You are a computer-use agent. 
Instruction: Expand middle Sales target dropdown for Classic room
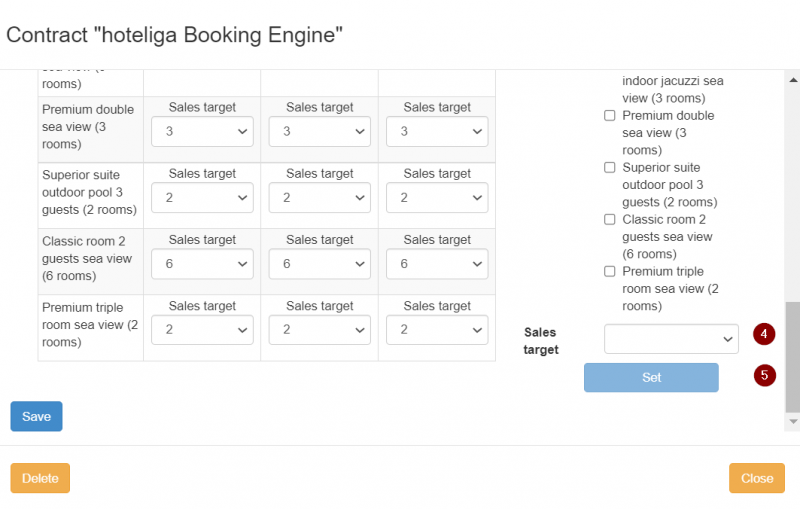(319, 264)
